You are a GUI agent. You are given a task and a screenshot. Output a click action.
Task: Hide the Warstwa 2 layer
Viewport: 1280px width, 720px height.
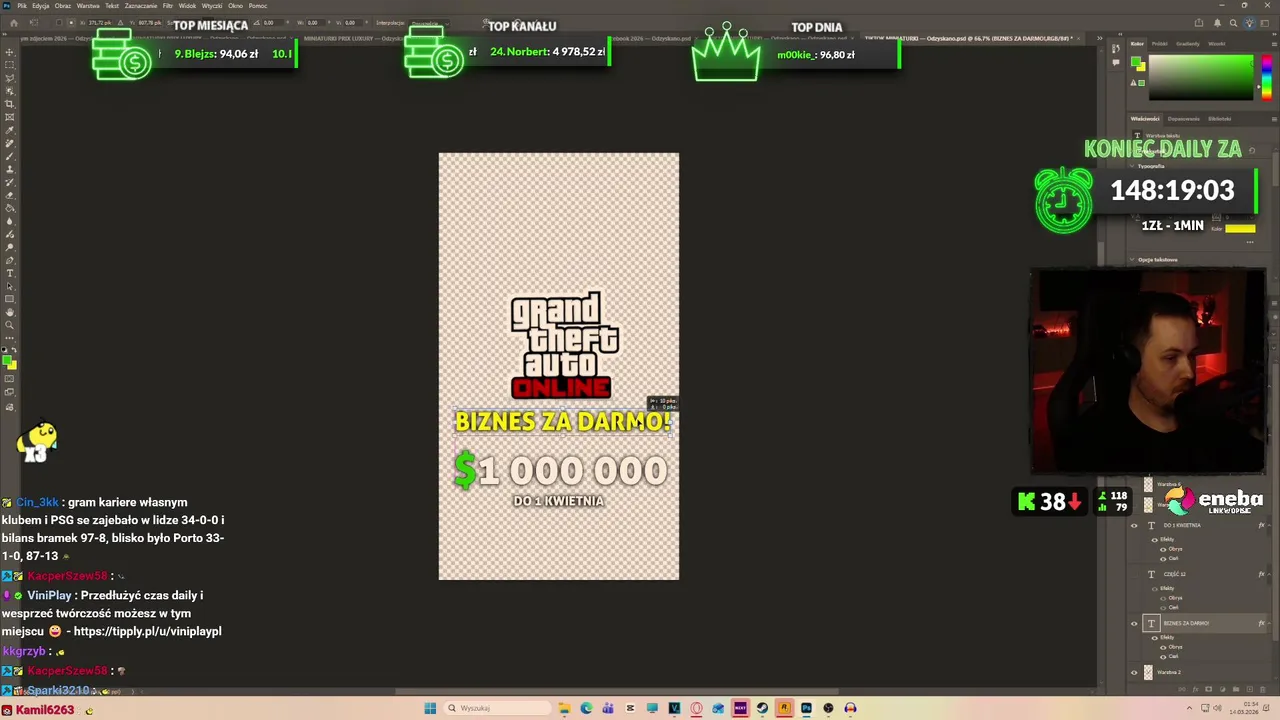[1134, 672]
